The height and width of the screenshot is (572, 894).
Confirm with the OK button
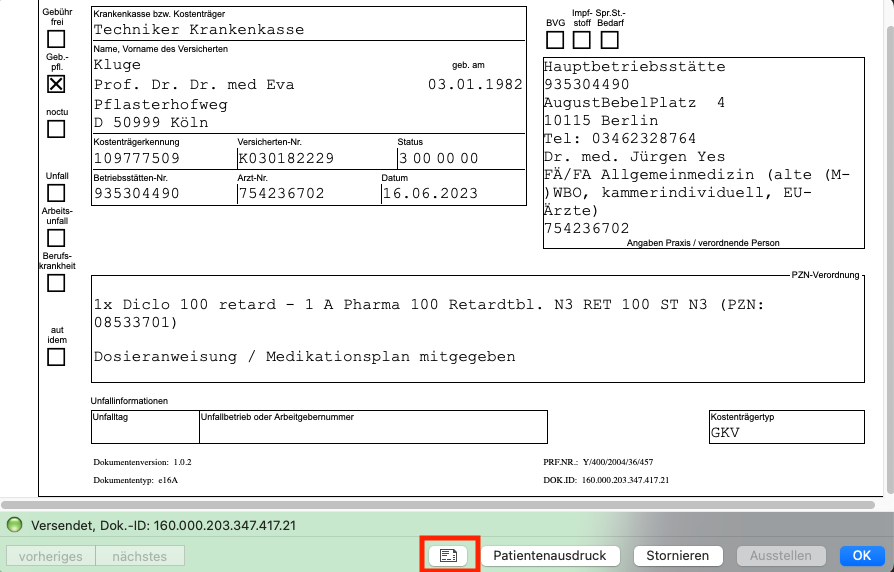pyautogui.click(x=862, y=555)
